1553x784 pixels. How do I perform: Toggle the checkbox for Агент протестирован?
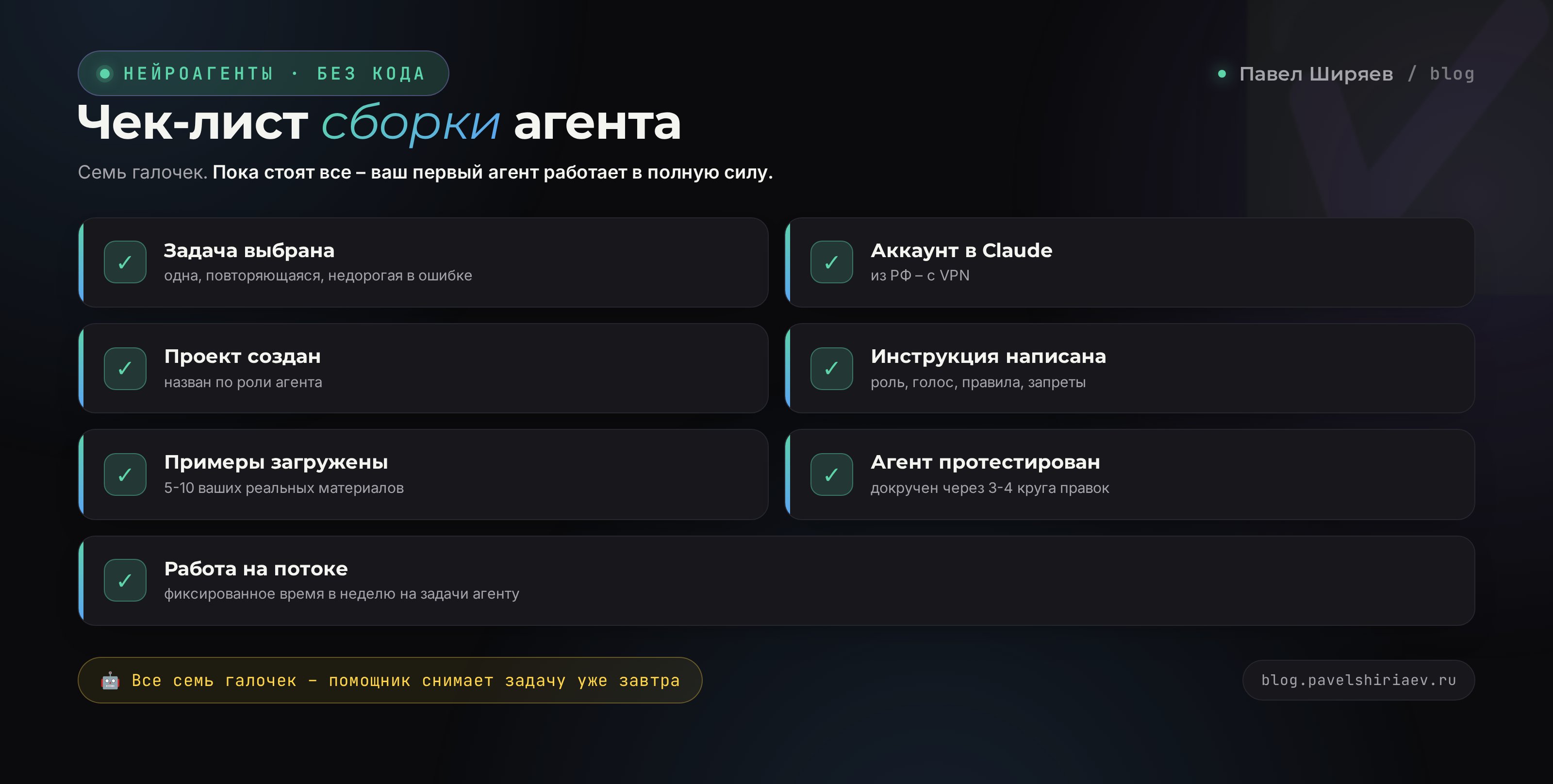pos(831,474)
